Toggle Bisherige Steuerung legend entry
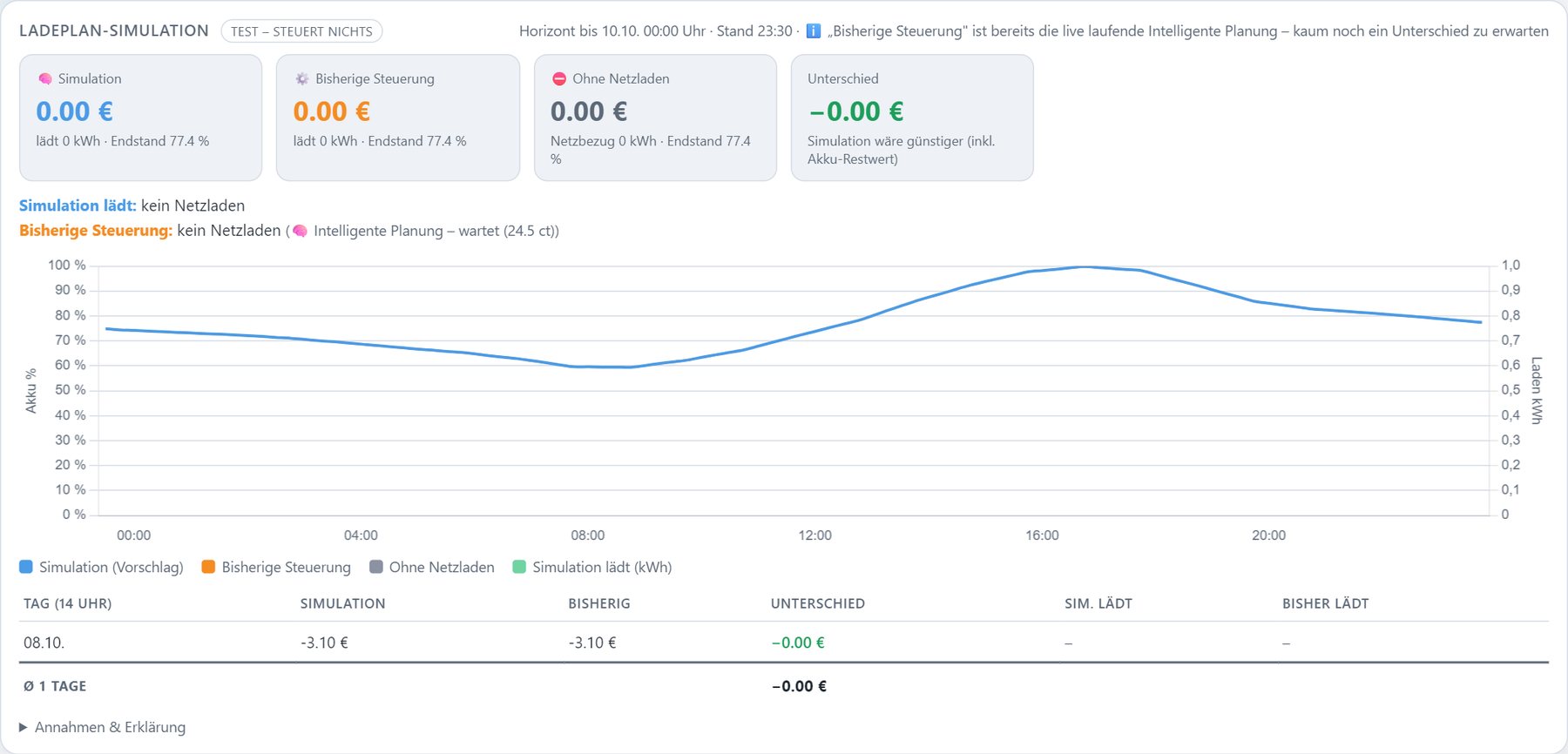The height and width of the screenshot is (754, 1568). click(x=276, y=567)
